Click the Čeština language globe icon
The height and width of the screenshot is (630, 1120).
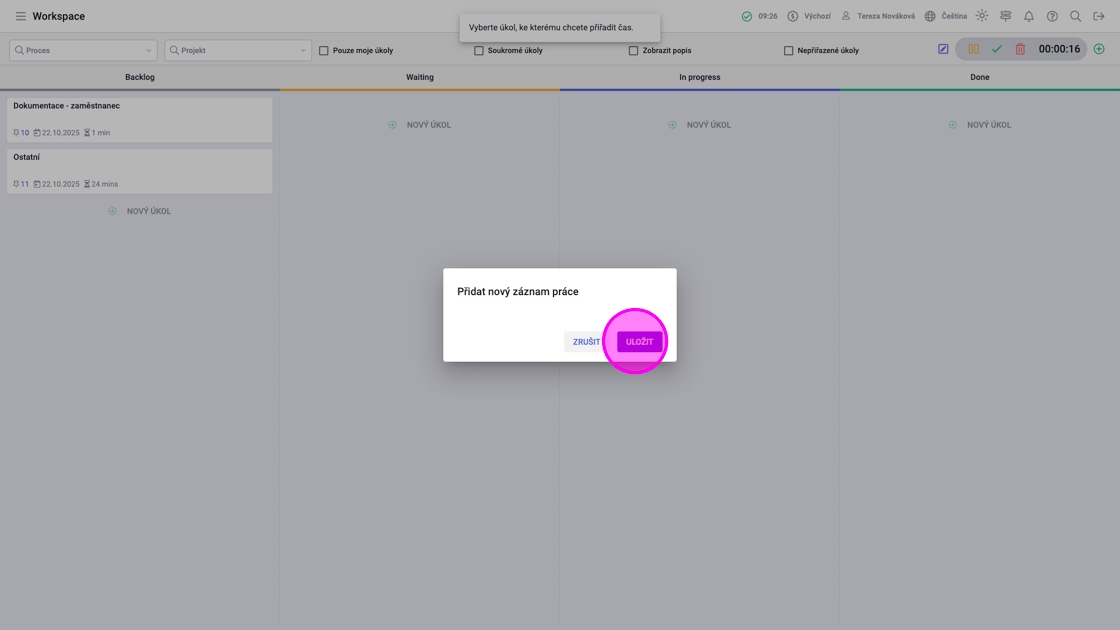930,16
